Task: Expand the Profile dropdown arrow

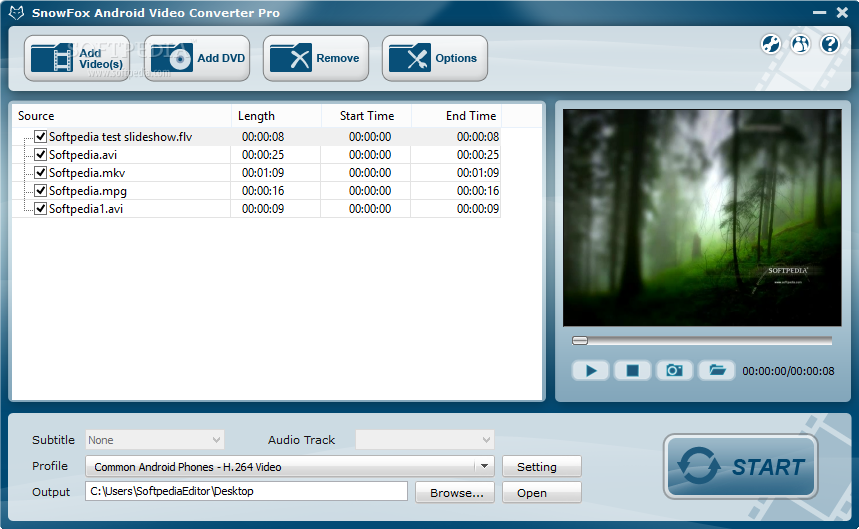Action: (x=484, y=467)
